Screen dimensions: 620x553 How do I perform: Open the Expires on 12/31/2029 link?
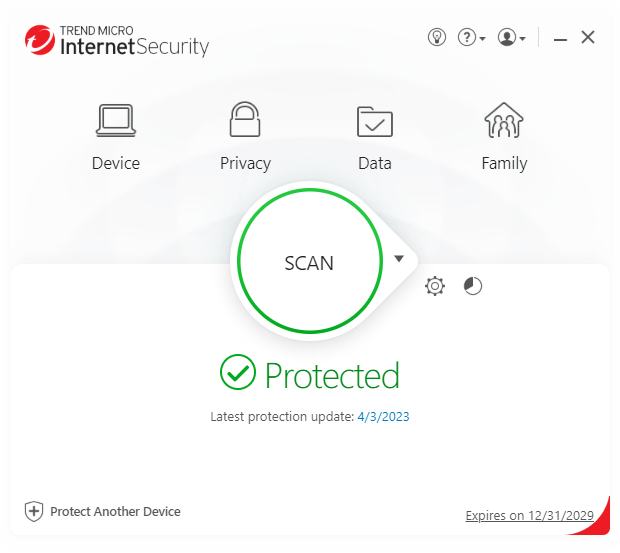(530, 515)
